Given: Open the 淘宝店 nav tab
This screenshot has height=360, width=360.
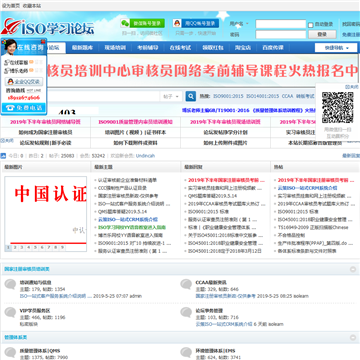Looking at the screenshot, I should click(x=243, y=48).
